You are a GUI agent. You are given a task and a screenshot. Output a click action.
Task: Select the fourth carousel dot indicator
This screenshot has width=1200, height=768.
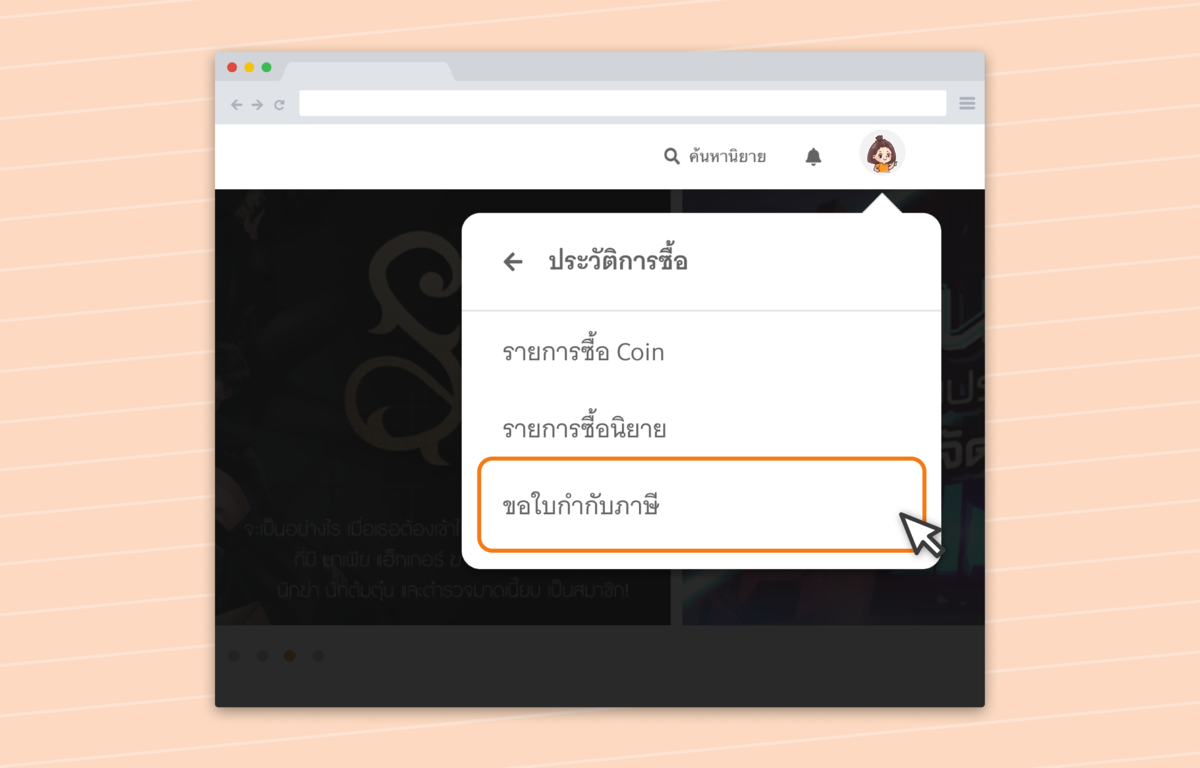pyautogui.click(x=318, y=656)
